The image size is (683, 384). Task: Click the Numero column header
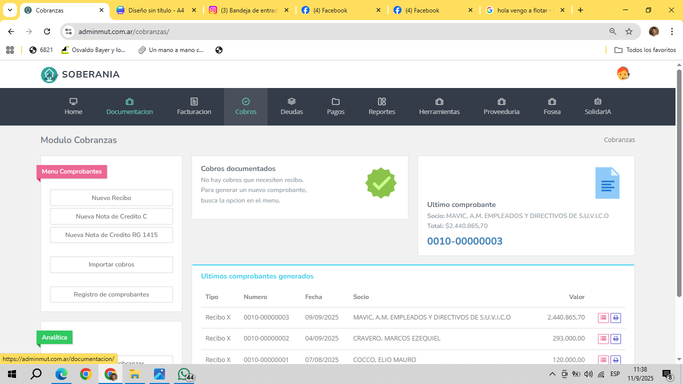coord(255,297)
